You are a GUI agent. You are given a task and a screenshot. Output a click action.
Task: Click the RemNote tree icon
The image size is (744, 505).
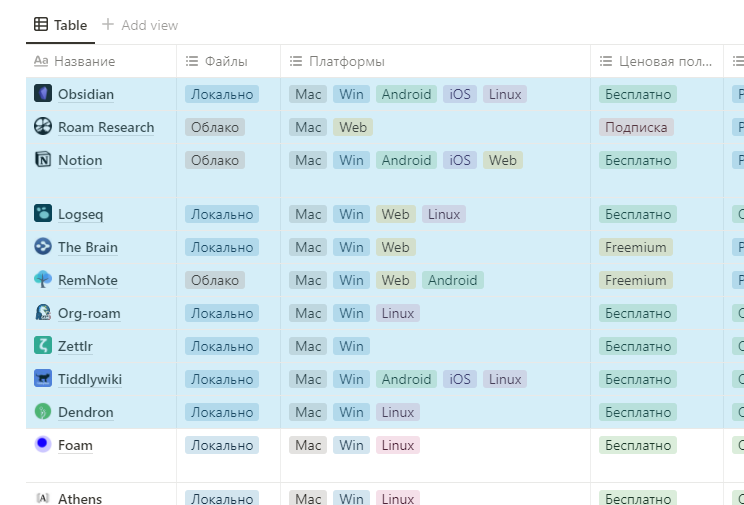(x=43, y=279)
